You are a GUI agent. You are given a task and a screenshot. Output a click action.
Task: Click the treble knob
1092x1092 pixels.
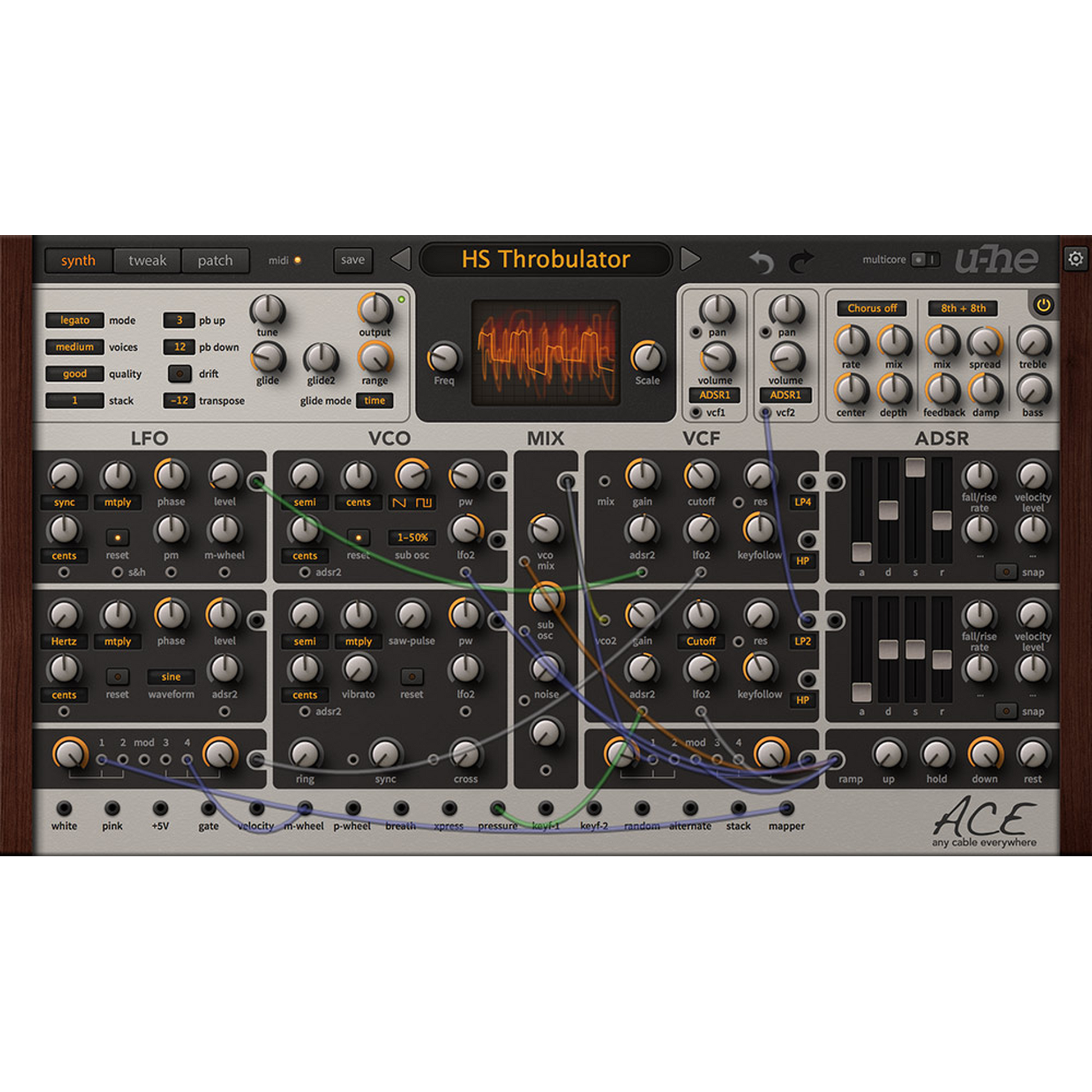(x=1033, y=341)
